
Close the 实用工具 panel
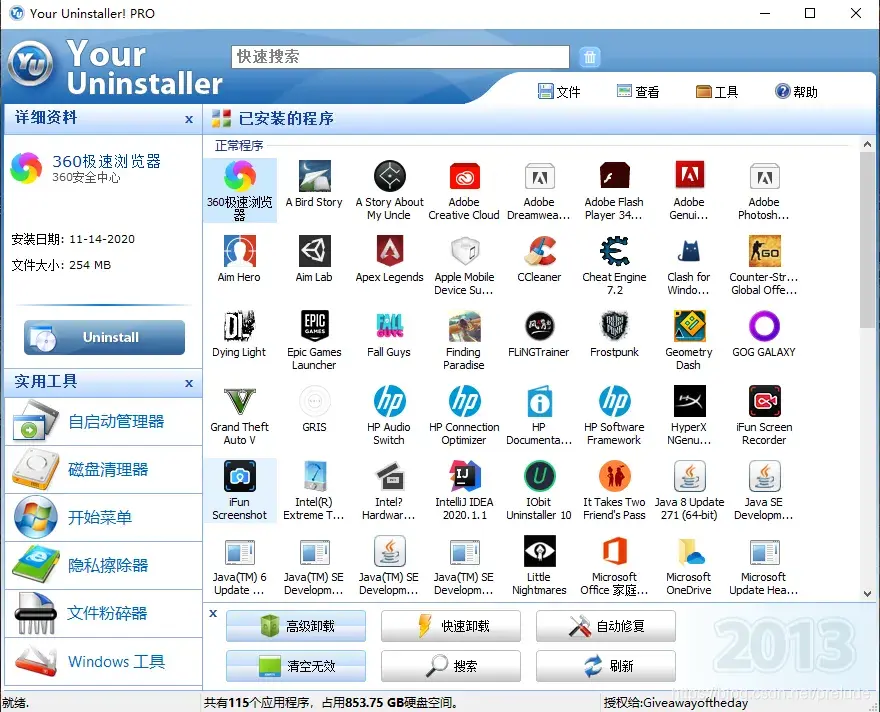pos(189,383)
